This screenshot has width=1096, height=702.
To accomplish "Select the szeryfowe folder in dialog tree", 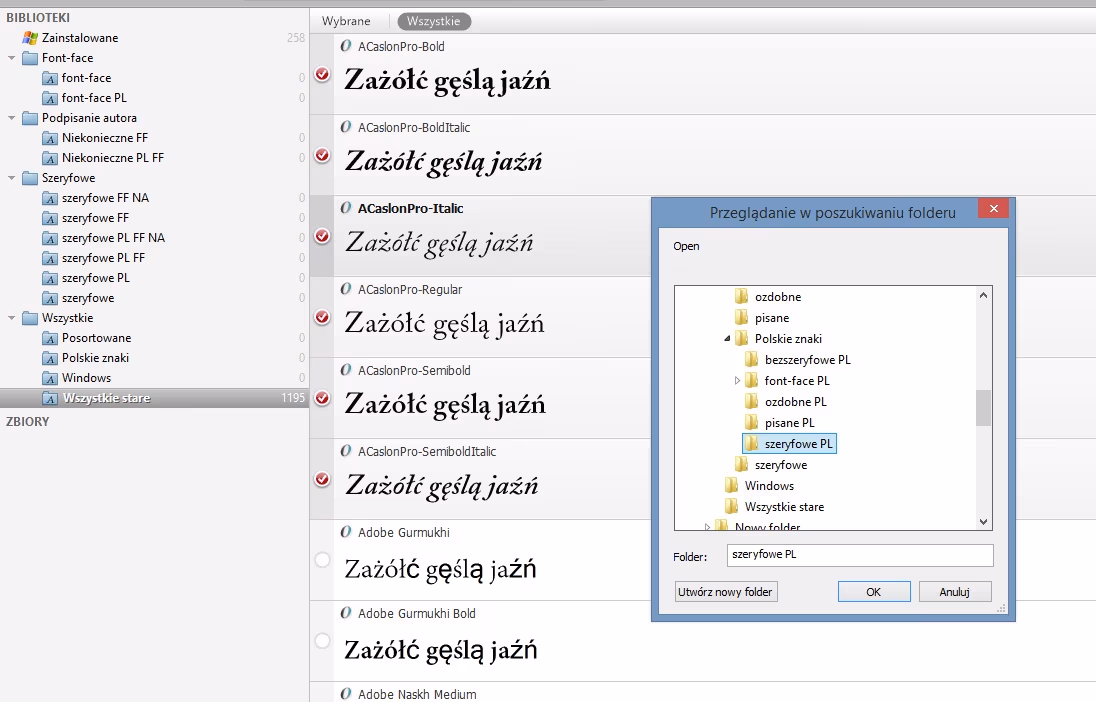I will [781, 464].
